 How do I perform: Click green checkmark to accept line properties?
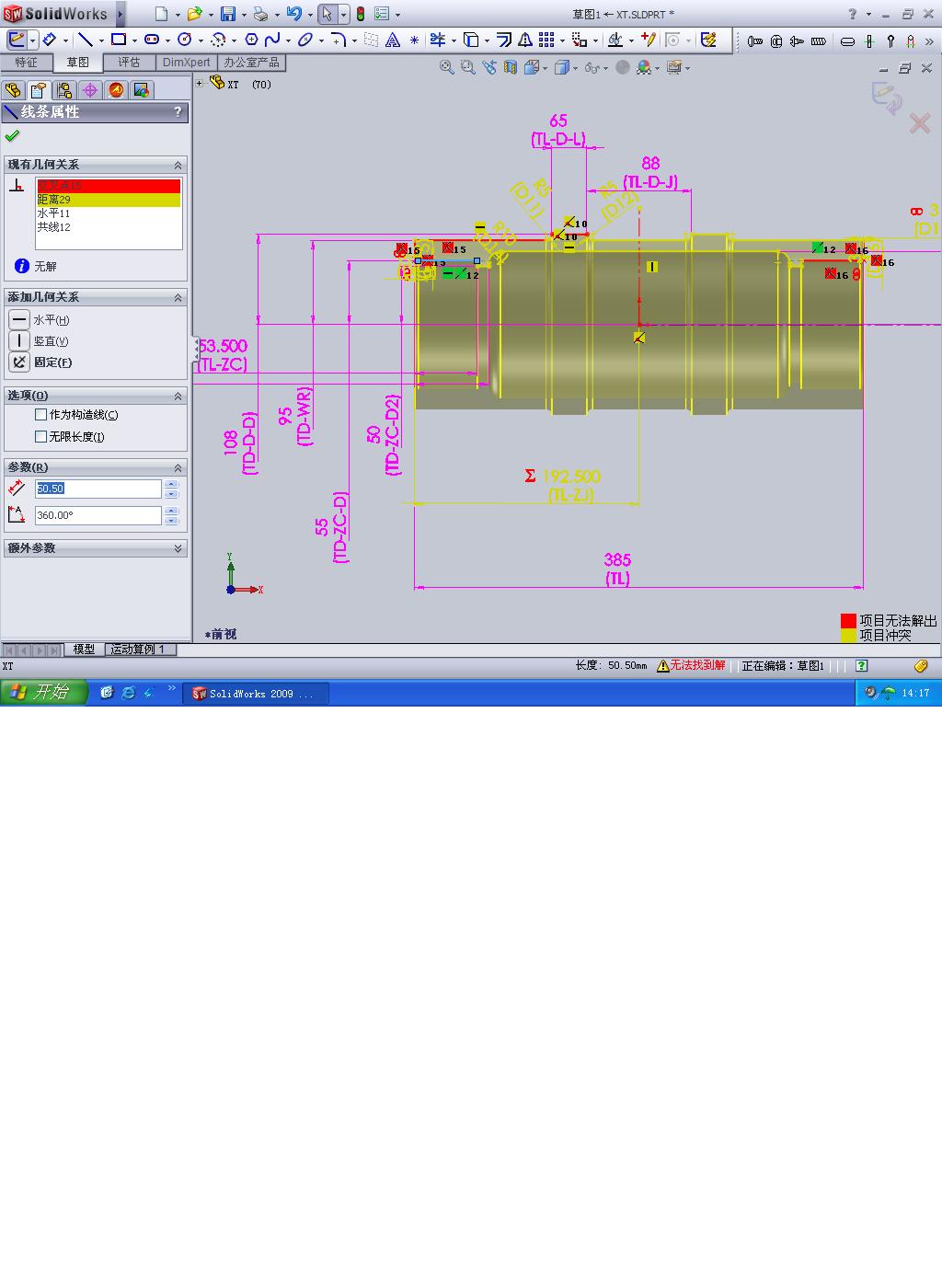(x=12, y=136)
